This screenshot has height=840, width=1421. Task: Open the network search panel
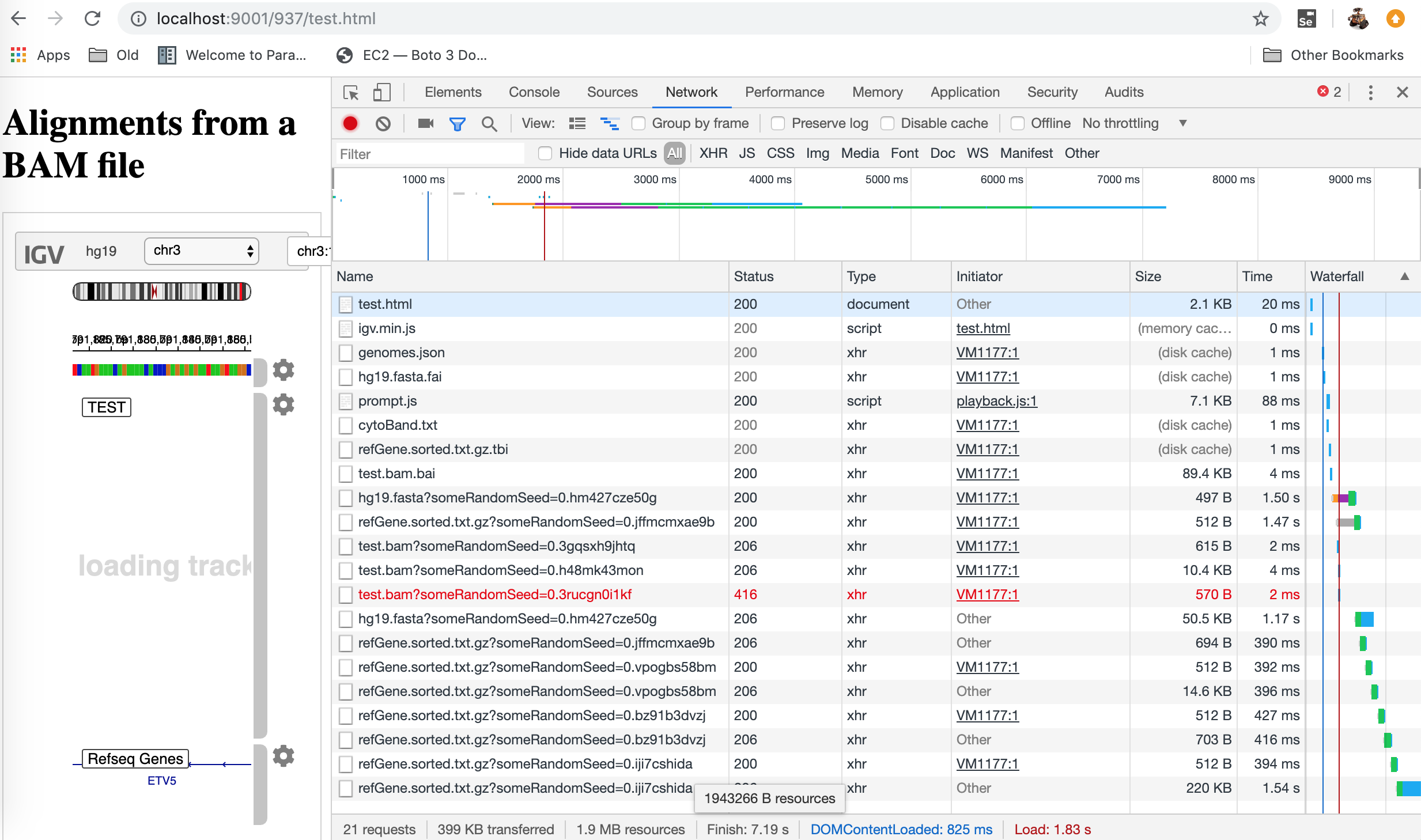click(x=489, y=123)
